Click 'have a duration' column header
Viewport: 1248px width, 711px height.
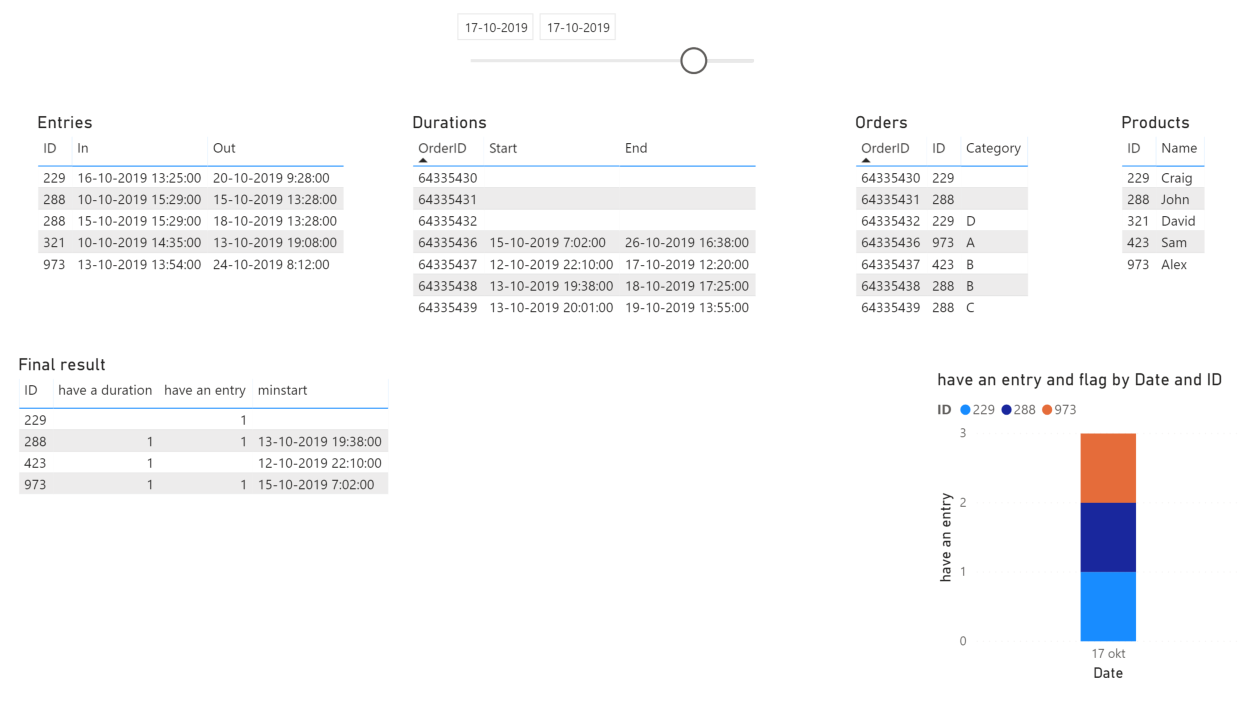coord(105,390)
